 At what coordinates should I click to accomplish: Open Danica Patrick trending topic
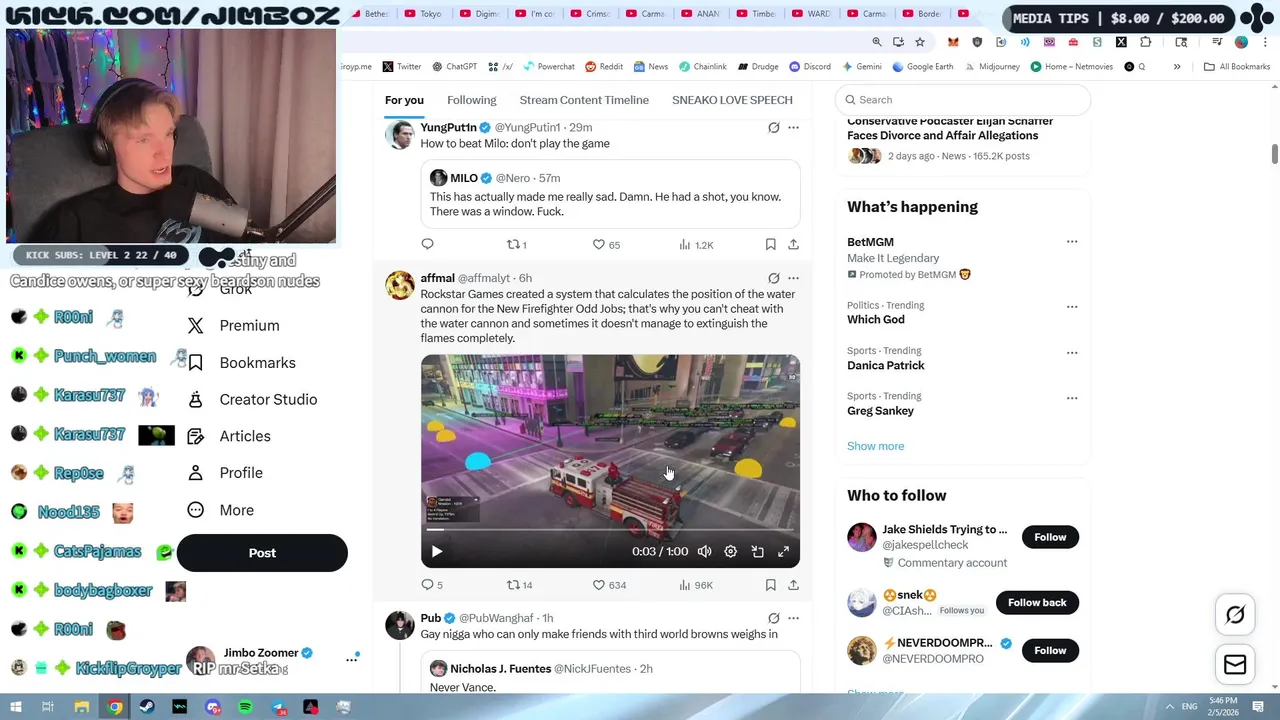[x=886, y=366]
